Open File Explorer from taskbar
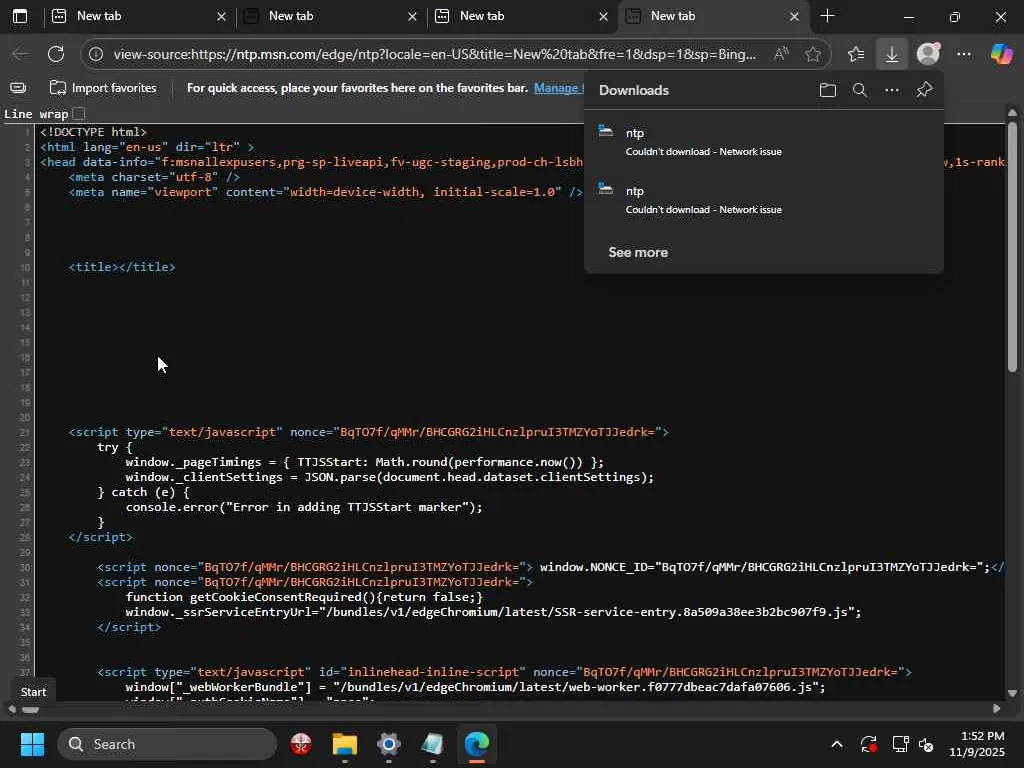 (345, 744)
